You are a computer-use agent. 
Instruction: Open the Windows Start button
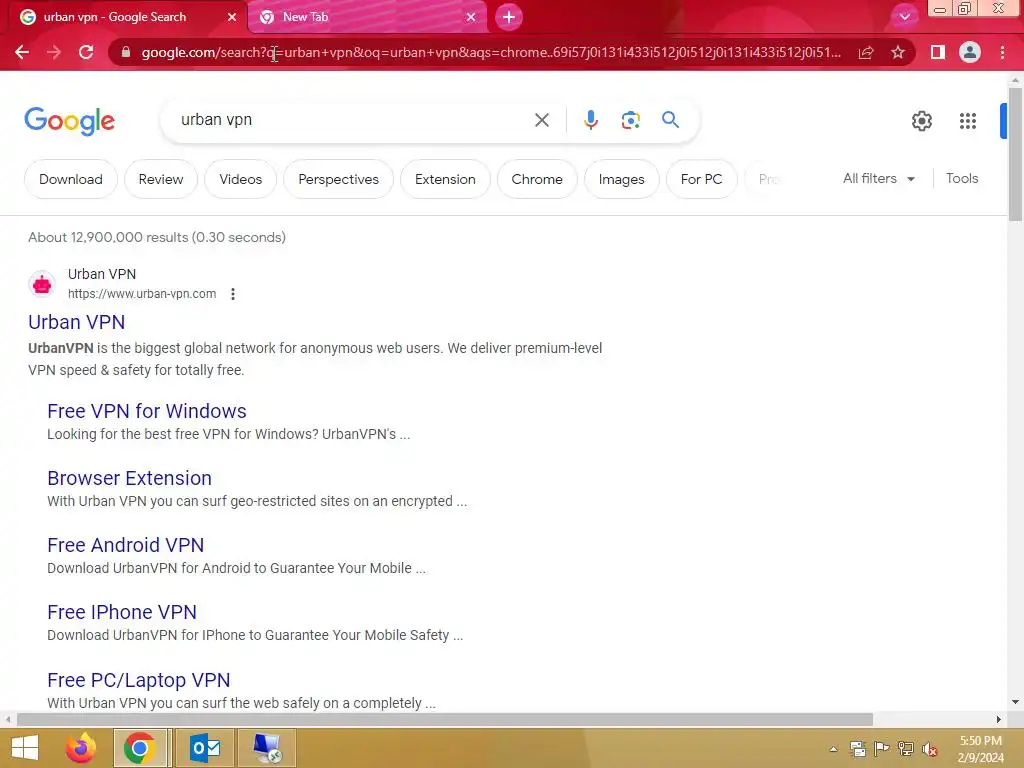click(x=25, y=748)
